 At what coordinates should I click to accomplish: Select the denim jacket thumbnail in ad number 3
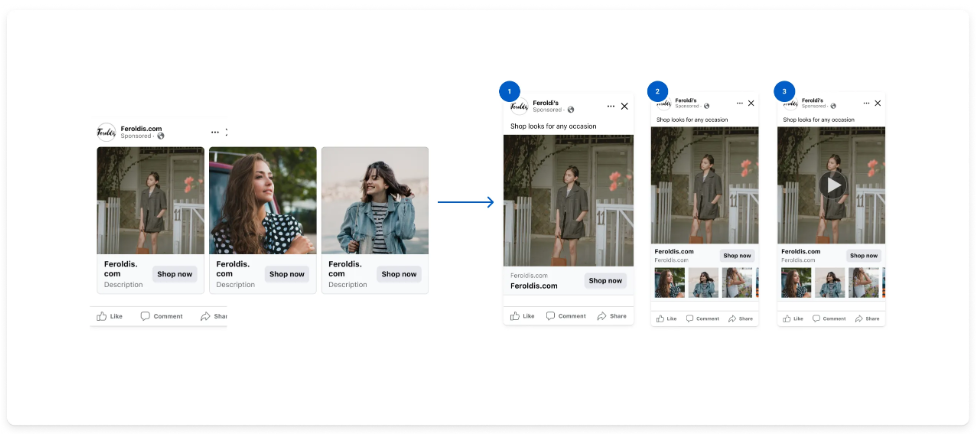click(x=830, y=283)
